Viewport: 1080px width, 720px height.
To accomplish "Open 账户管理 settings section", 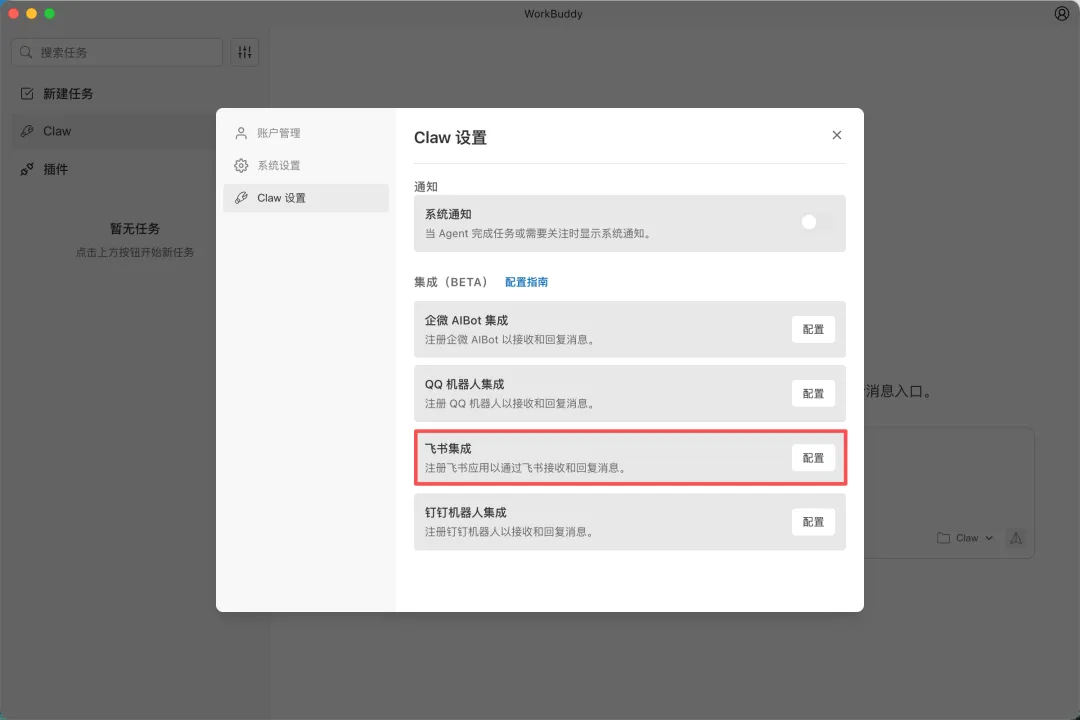I will 306,133.
